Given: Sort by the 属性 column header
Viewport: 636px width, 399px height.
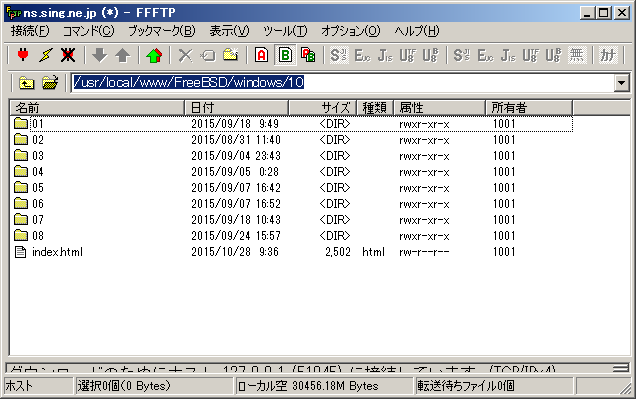Looking at the screenshot, I should pos(439,108).
